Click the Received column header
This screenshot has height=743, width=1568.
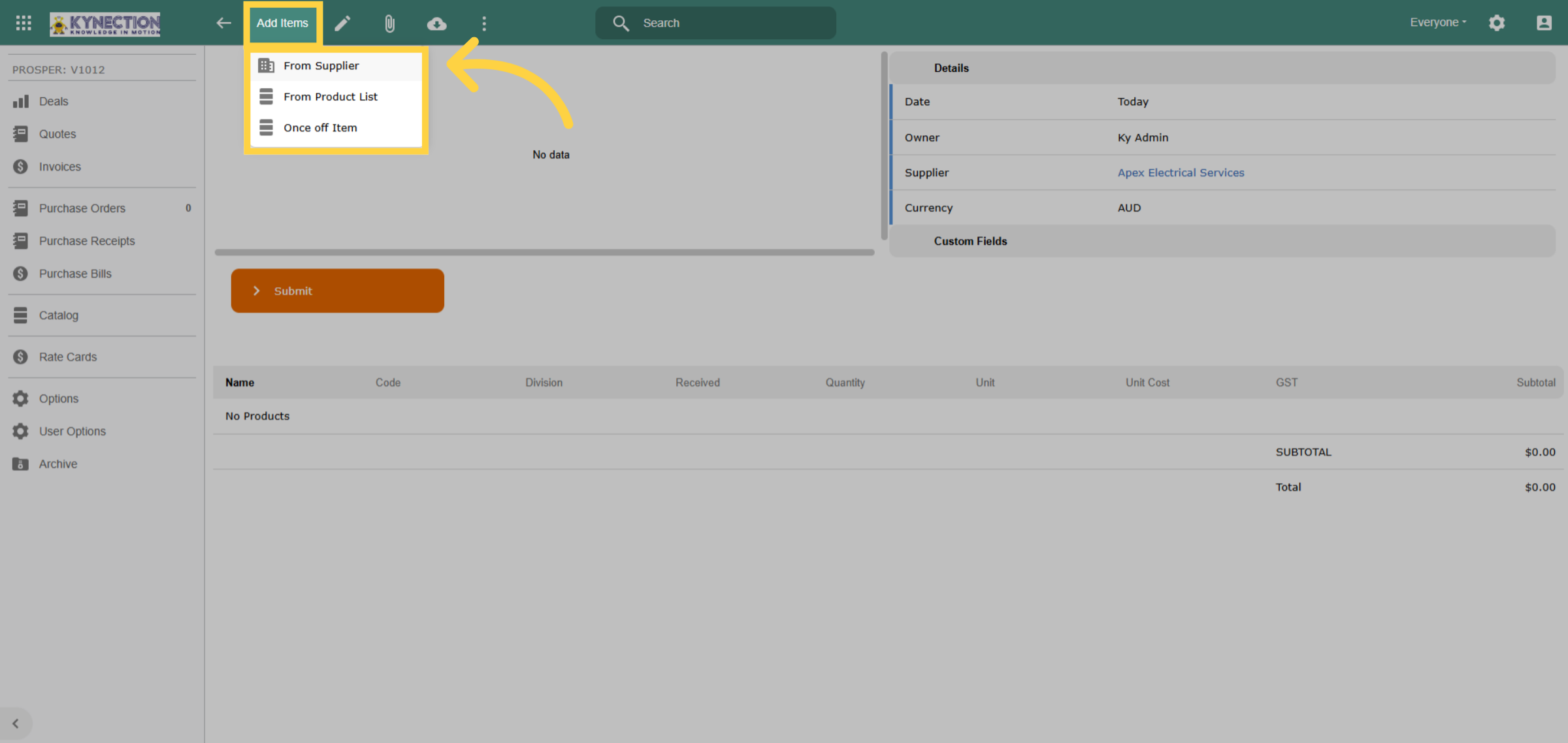click(698, 383)
